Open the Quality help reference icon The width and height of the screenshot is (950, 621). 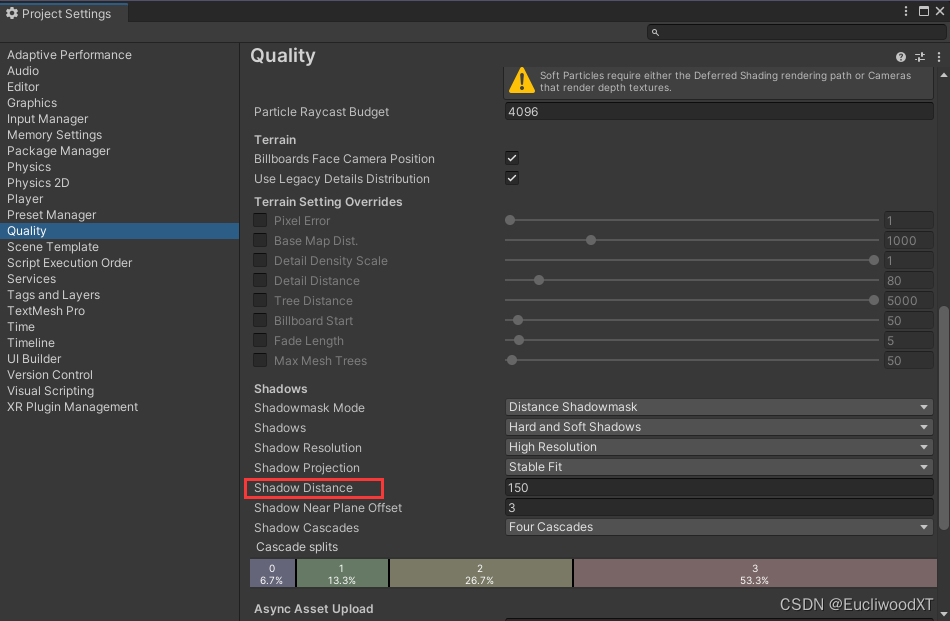point(900,57)
